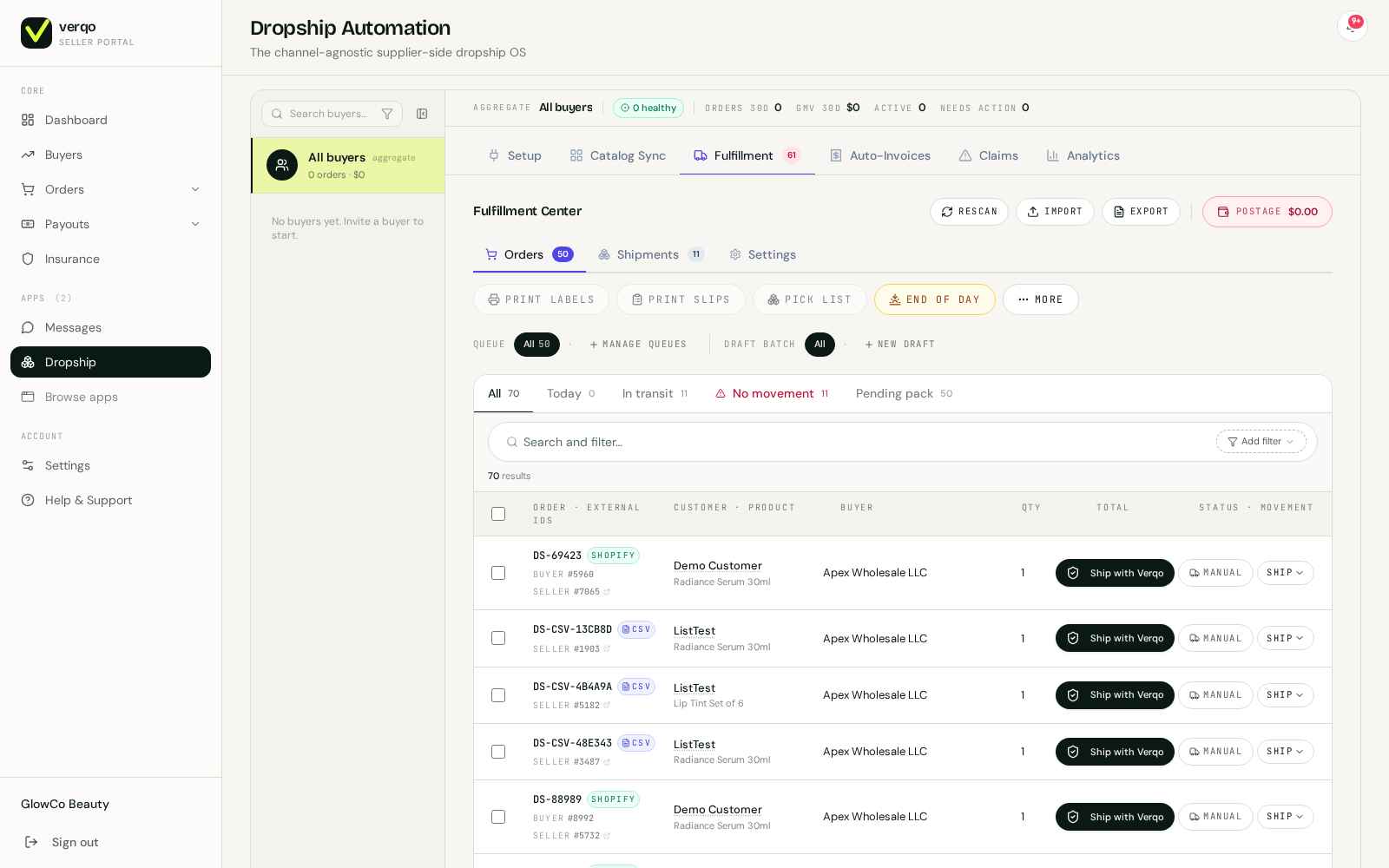Click the END OF DAY button
This screenshot has height=868, width=1389.
tap(934, 299)
